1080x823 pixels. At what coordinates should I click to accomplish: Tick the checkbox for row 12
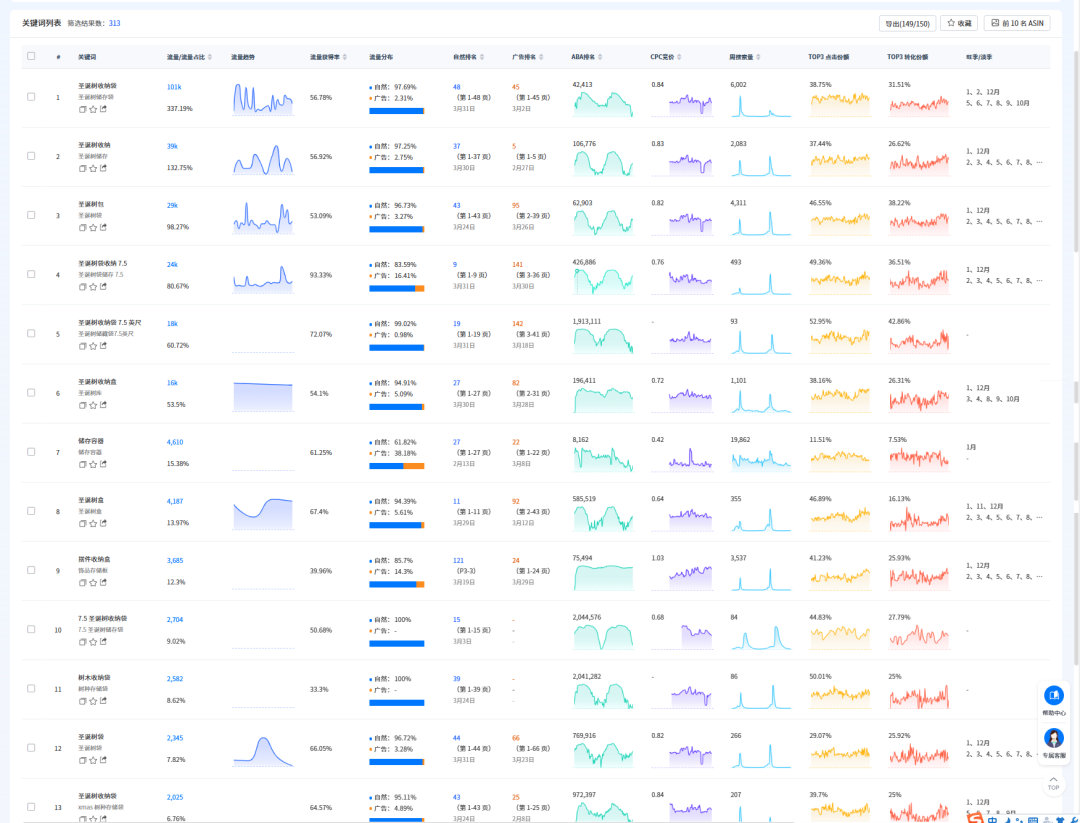[x=31, y=748]
